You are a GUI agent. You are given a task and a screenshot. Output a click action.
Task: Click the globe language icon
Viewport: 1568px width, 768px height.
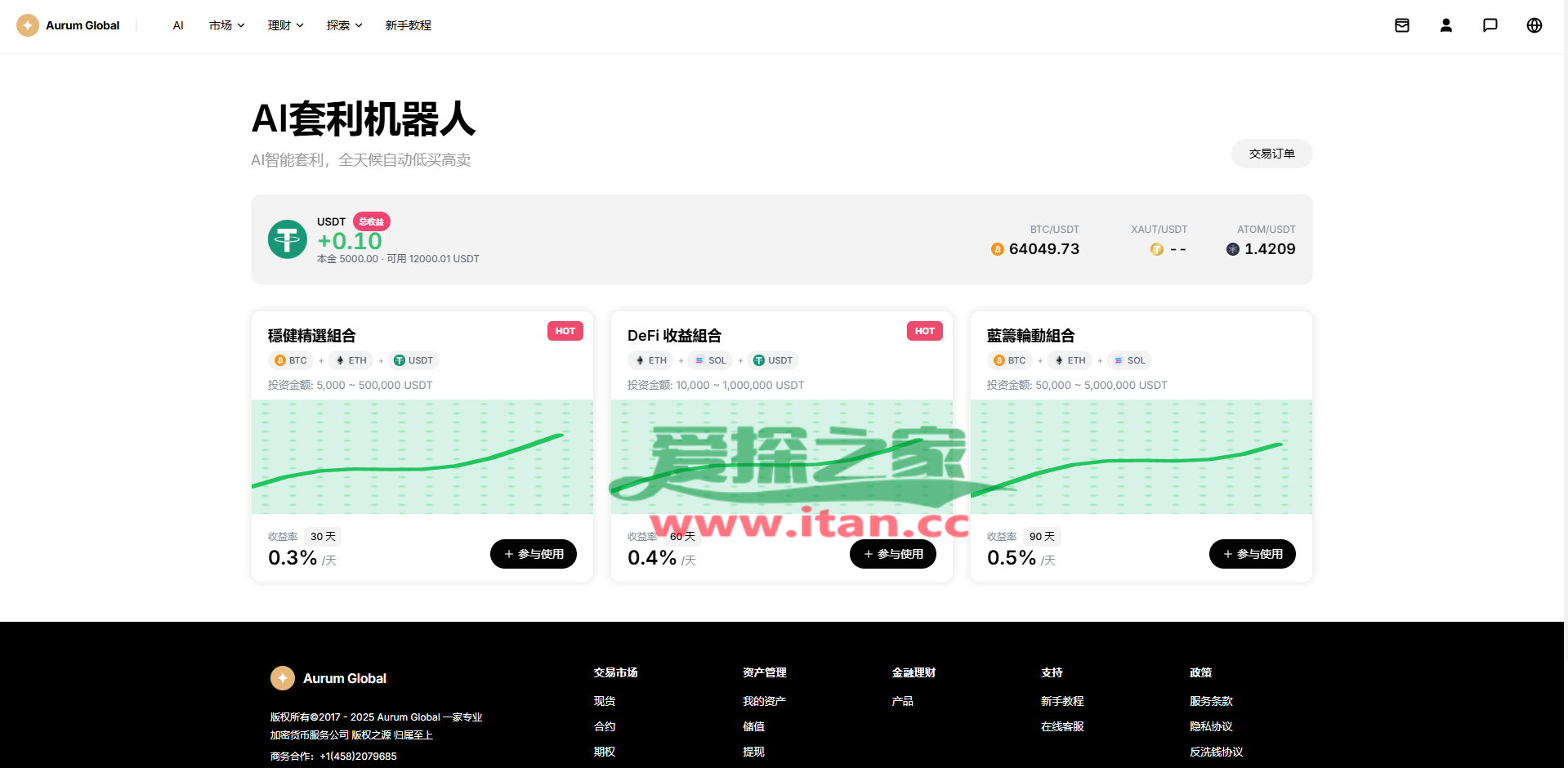click(x=1534, y=25)
